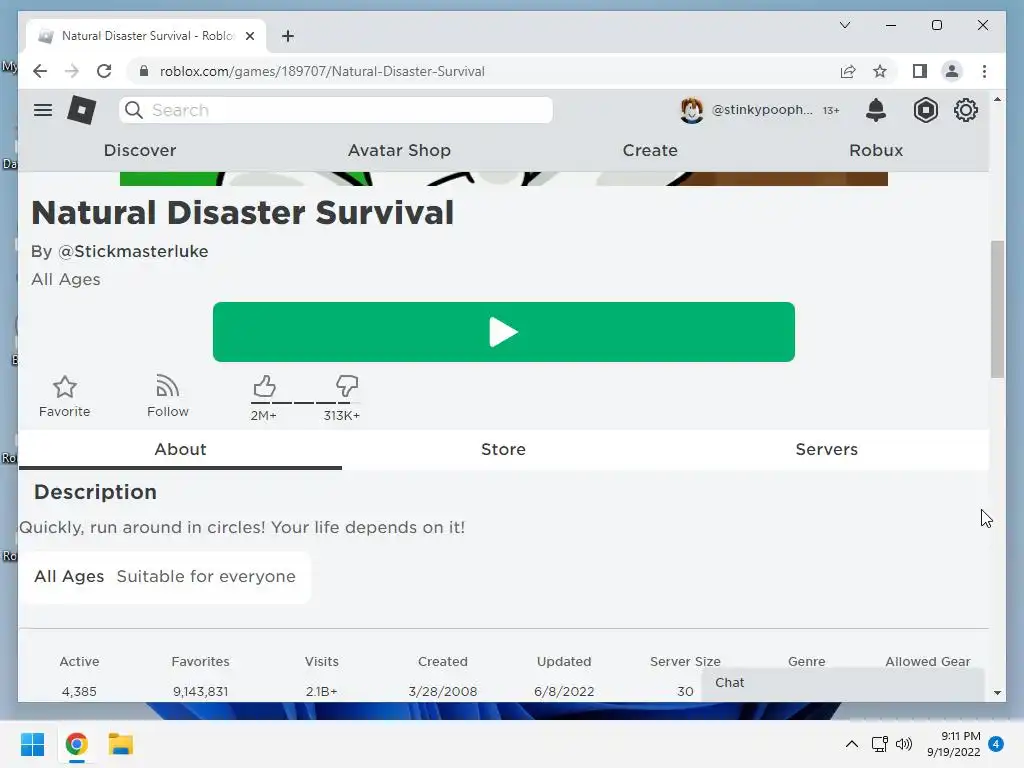Switch to the Store tab
The height and width of the screenshot is (768, 1024).
point(504,449)
